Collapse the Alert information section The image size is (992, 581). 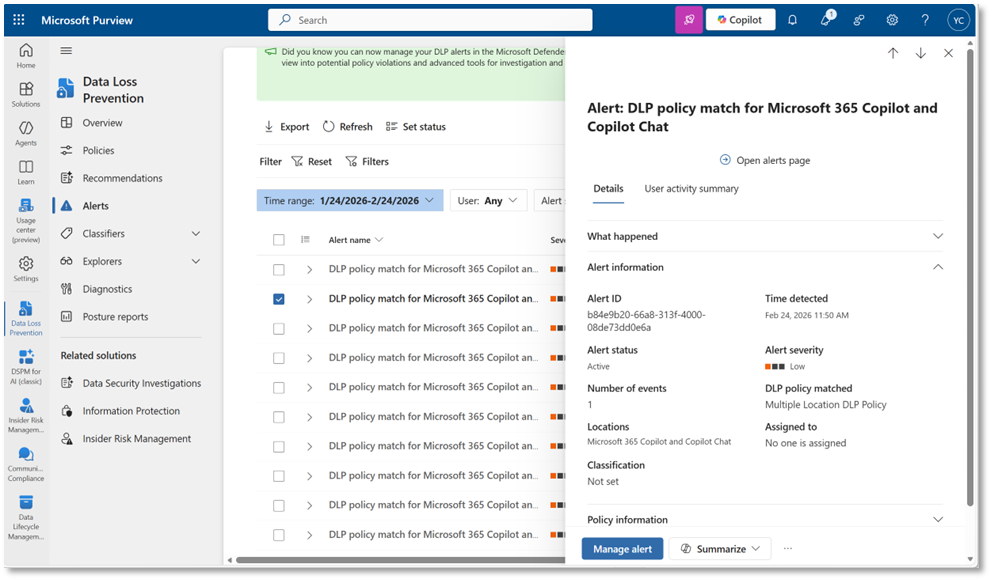pos(765,267)
